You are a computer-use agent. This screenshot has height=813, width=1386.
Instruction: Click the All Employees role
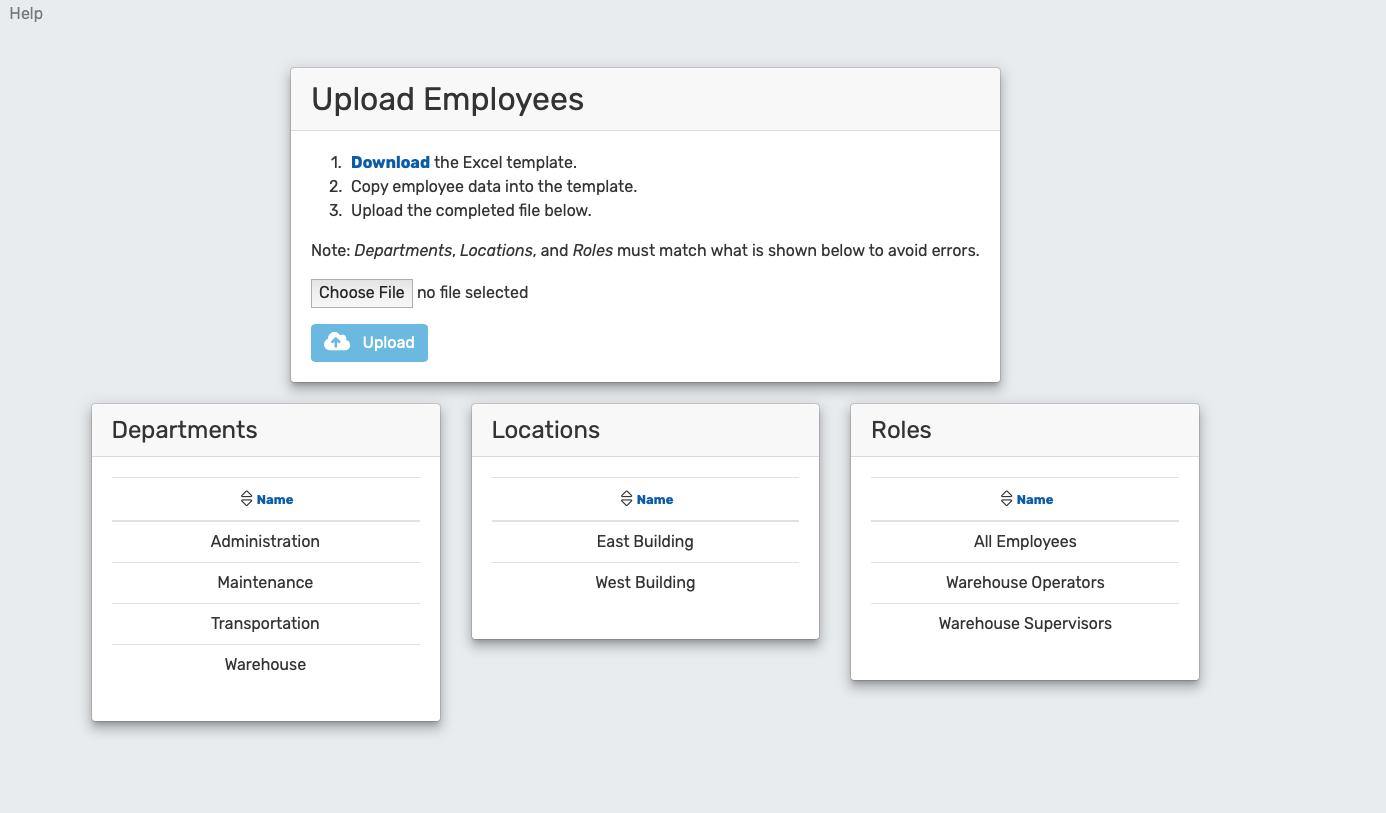(1025, 541)
